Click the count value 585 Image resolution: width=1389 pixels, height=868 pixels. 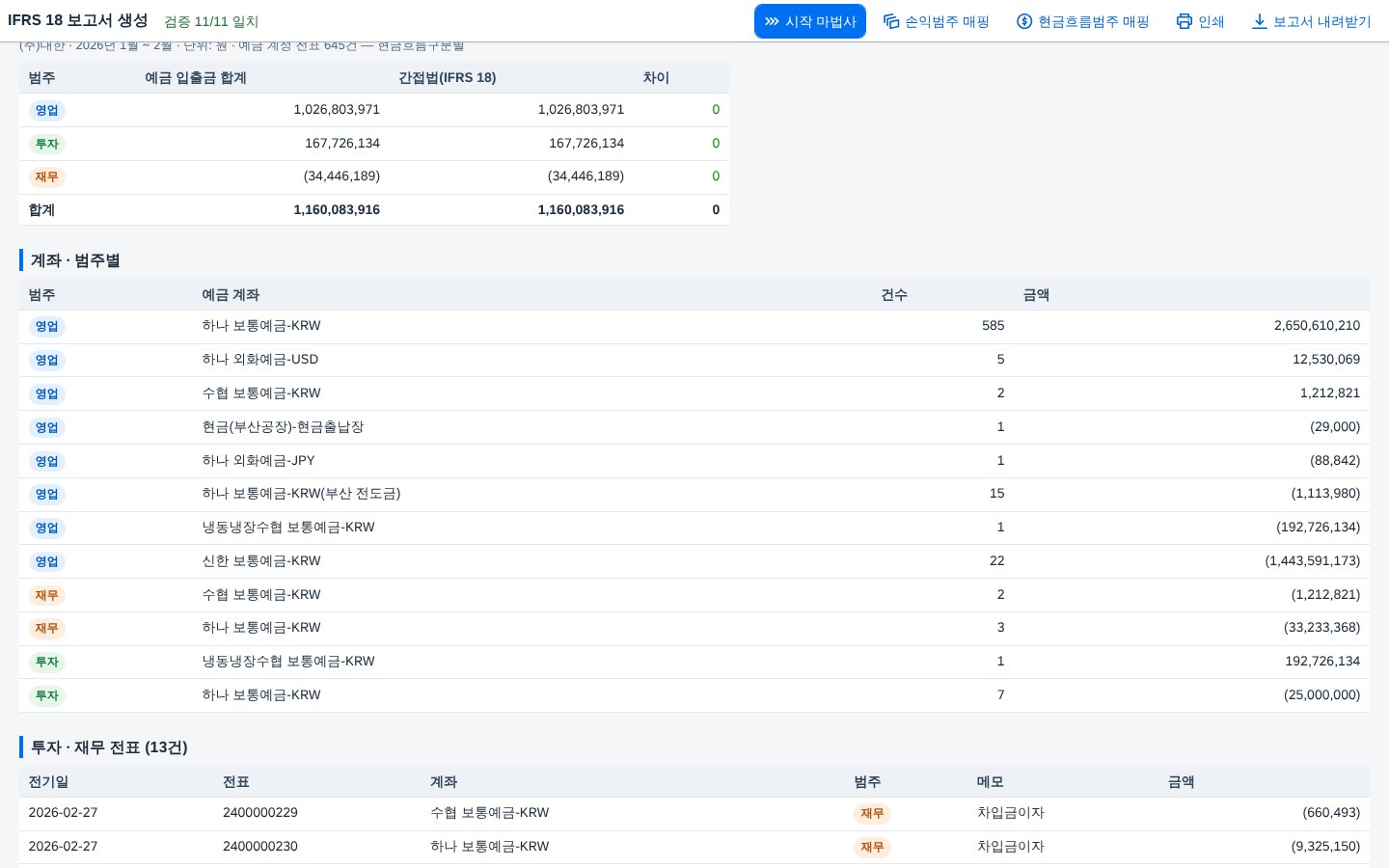(x=994, y=326)
